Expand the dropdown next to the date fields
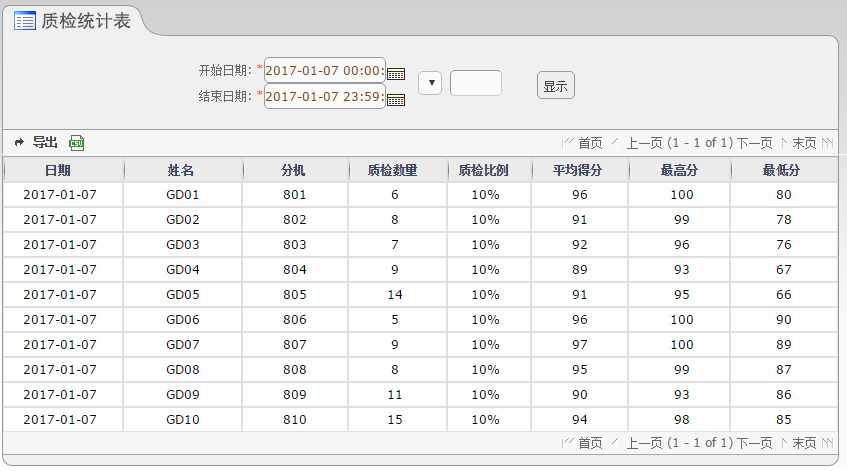 (x=430, y=84)
